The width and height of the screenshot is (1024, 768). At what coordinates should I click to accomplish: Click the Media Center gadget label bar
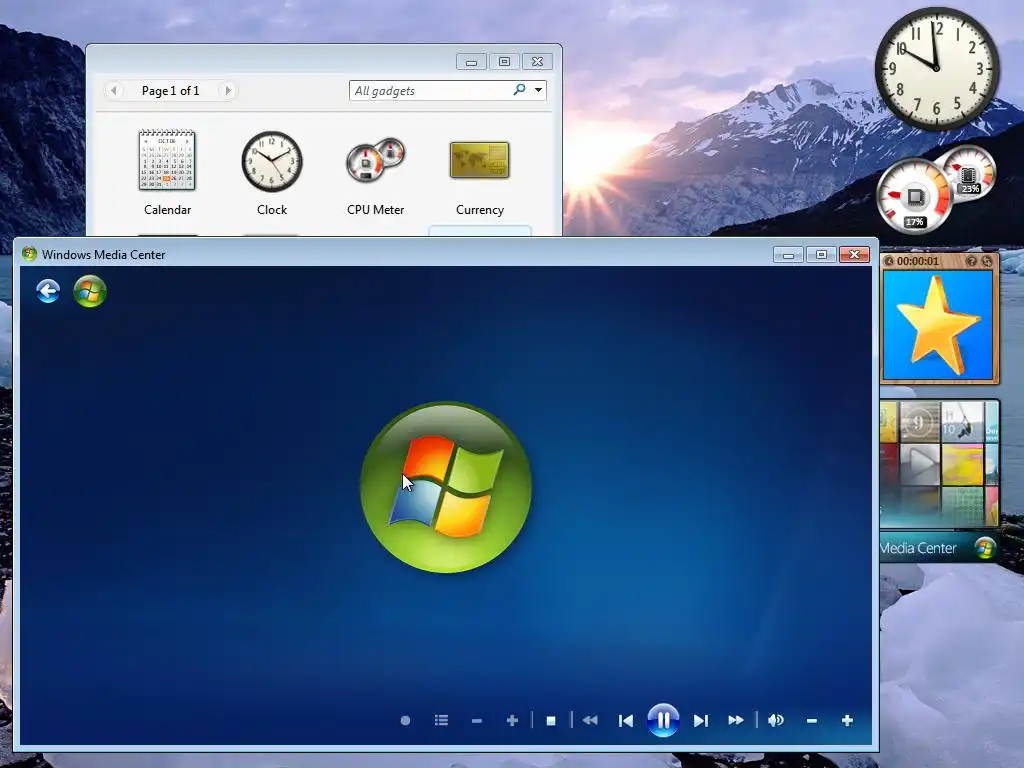[x=938, y=548]
